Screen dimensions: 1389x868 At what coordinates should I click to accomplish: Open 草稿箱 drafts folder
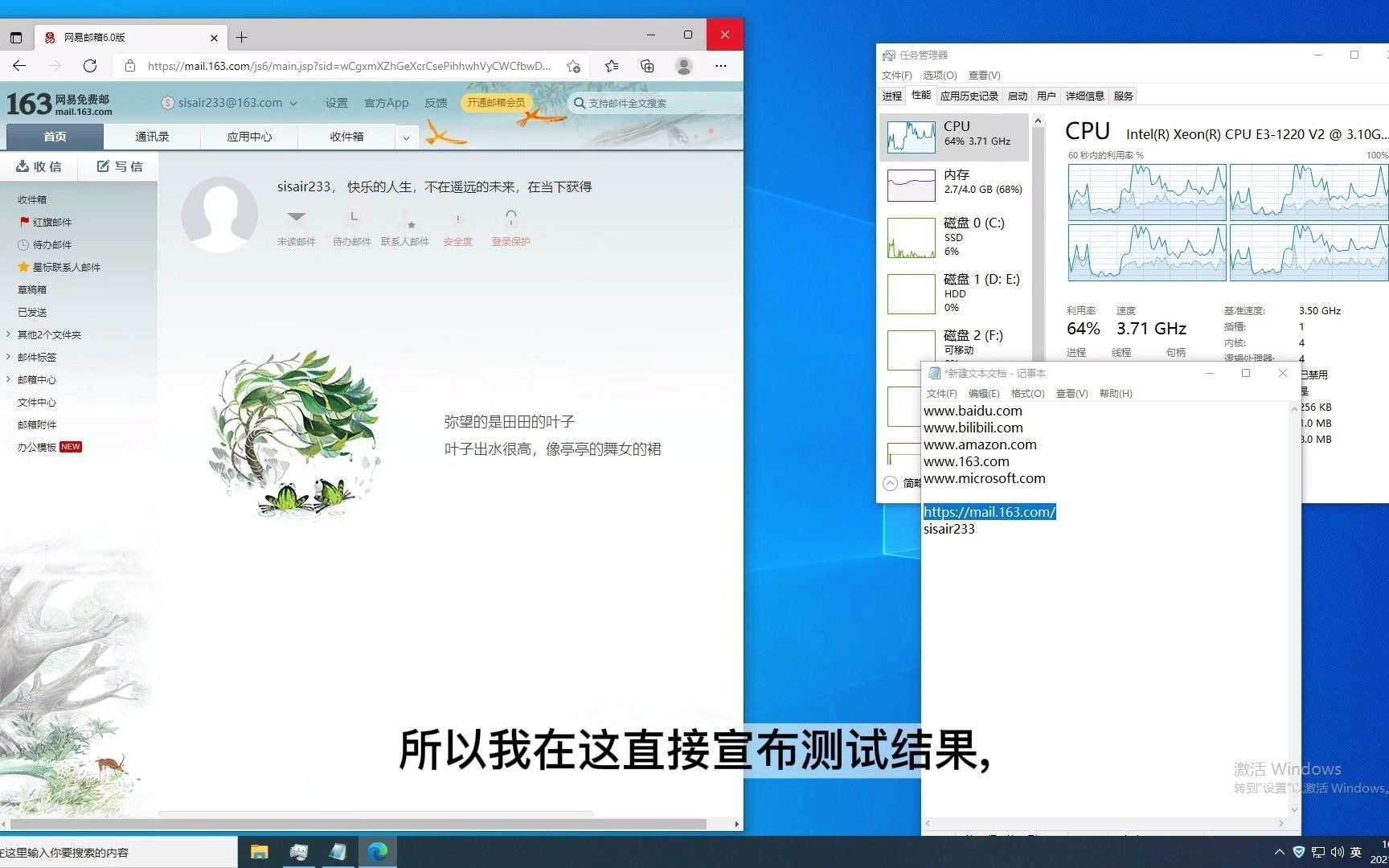[x=32, y=289]
